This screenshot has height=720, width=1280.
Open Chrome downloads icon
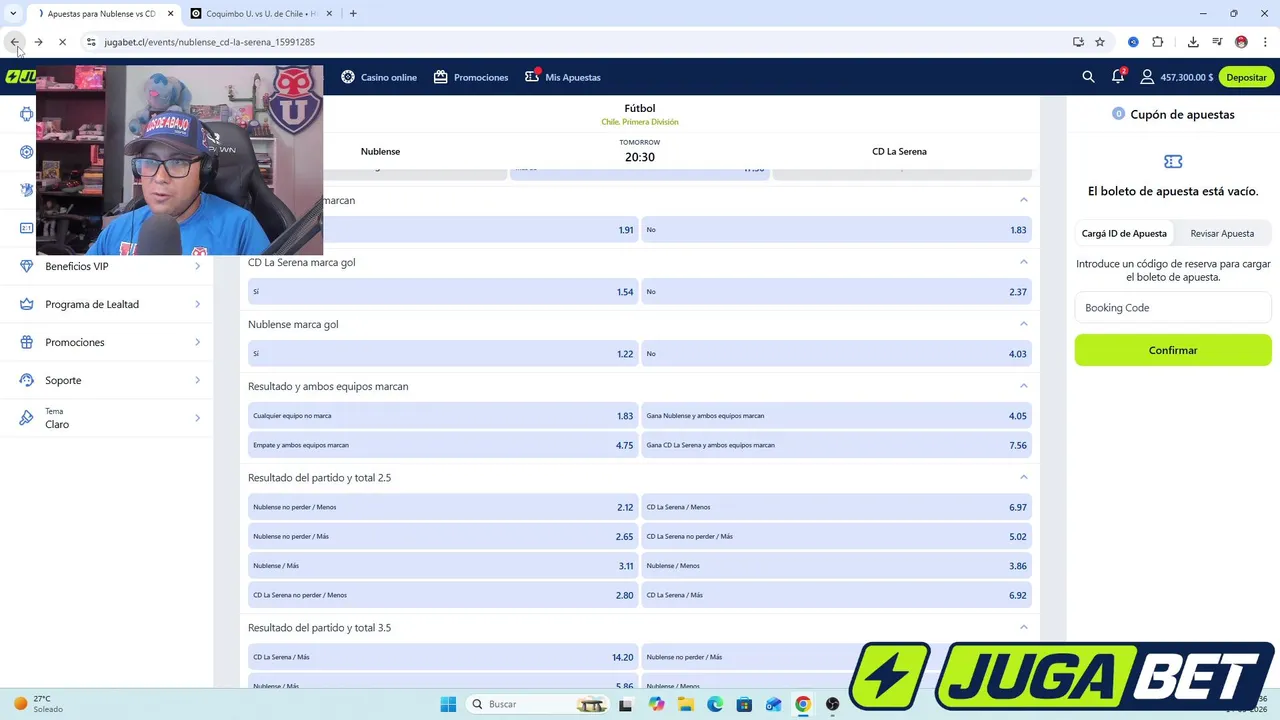pyautogui.click(x=1193, y=42)
